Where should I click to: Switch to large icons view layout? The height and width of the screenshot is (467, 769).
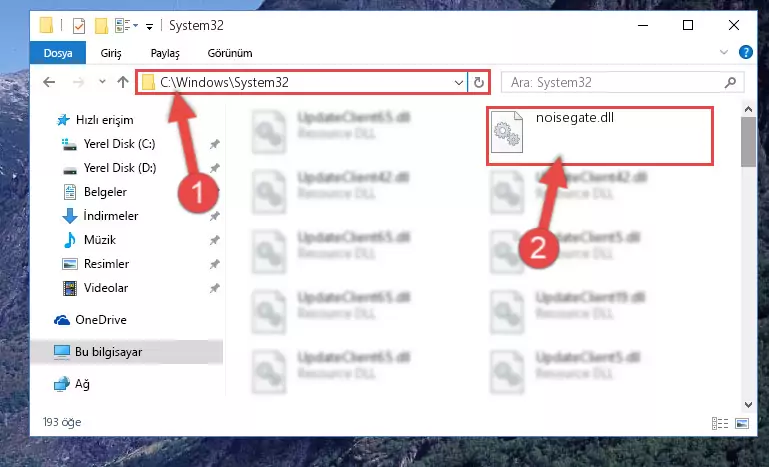click(x=742, y=423)
